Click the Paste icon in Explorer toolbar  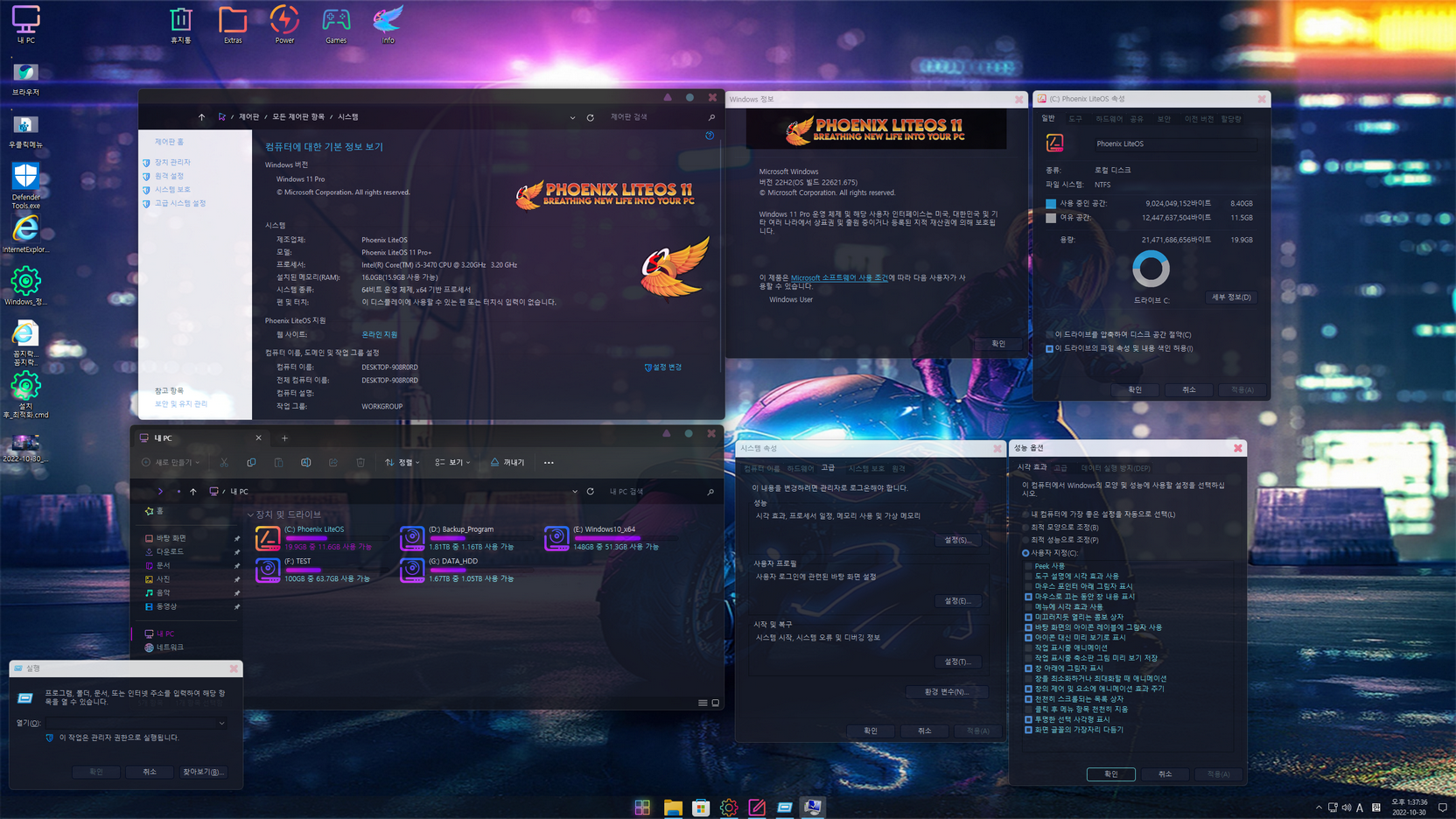point(278,462)
